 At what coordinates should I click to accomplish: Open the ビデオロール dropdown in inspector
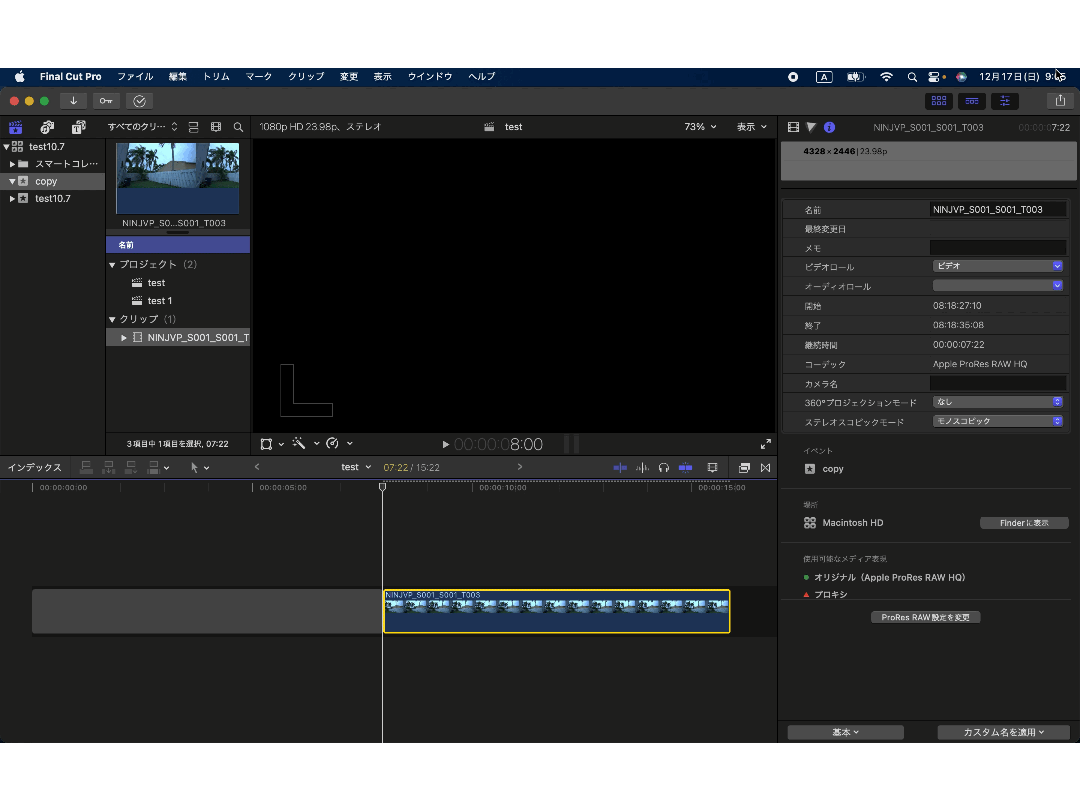[997, 266]
